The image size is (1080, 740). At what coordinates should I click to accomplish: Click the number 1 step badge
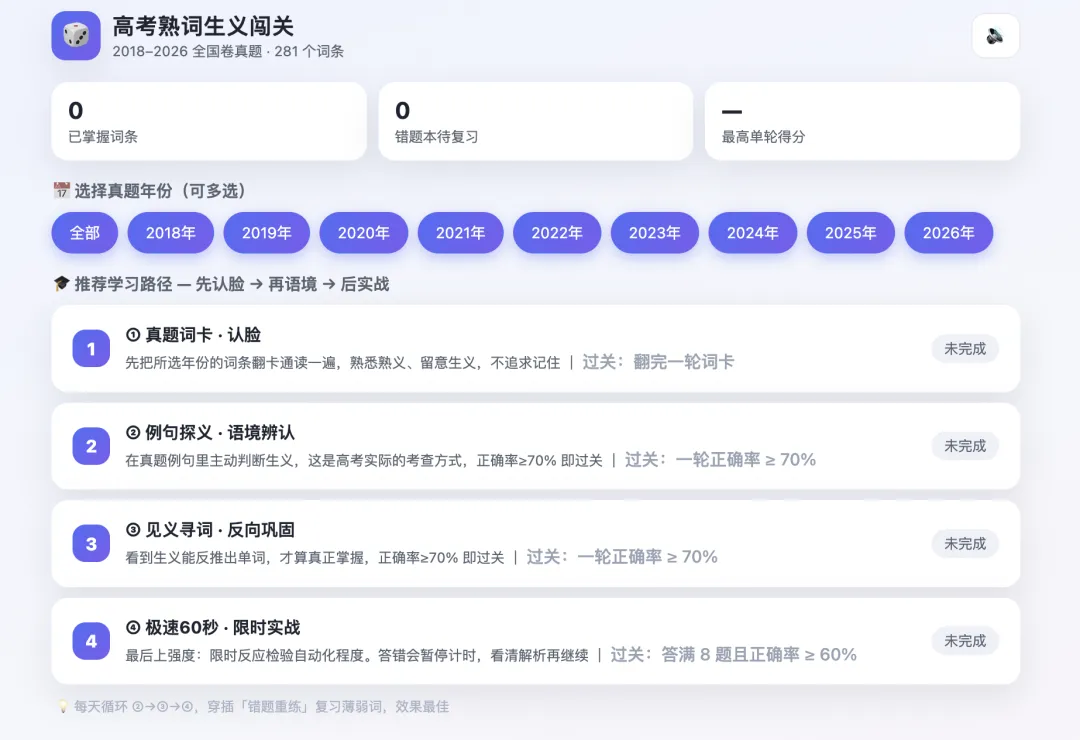pos(91,349)
